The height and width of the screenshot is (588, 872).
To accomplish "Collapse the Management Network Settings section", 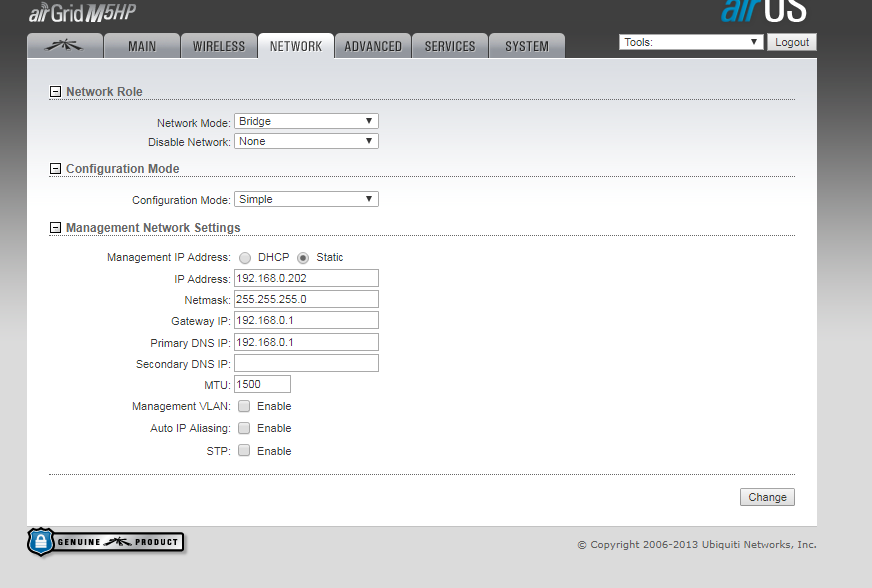I will [x=56, y=228].
